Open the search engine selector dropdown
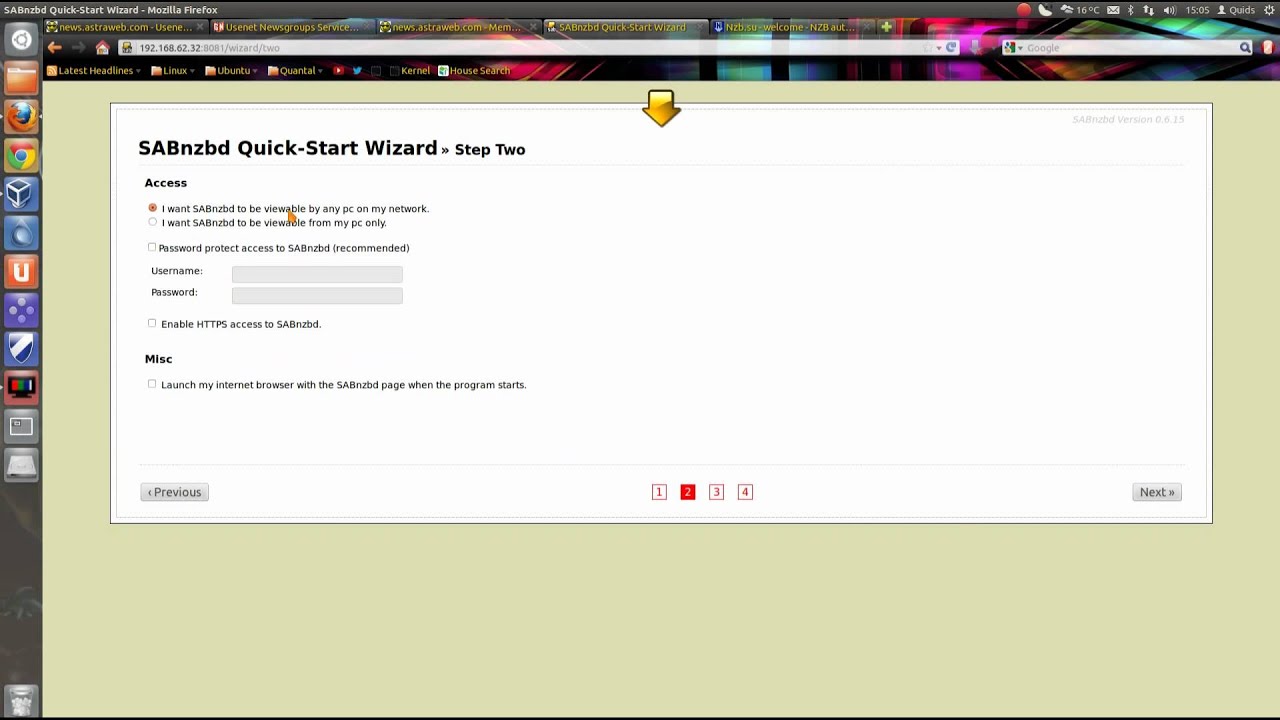Screen dimensions: 1280x720 coord(1013,48)
